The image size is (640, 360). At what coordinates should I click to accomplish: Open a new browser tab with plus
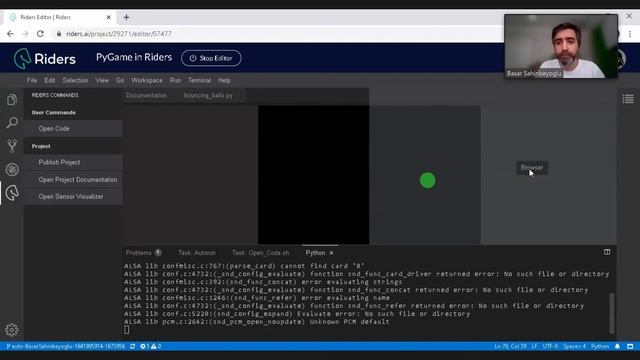[127, 17]
